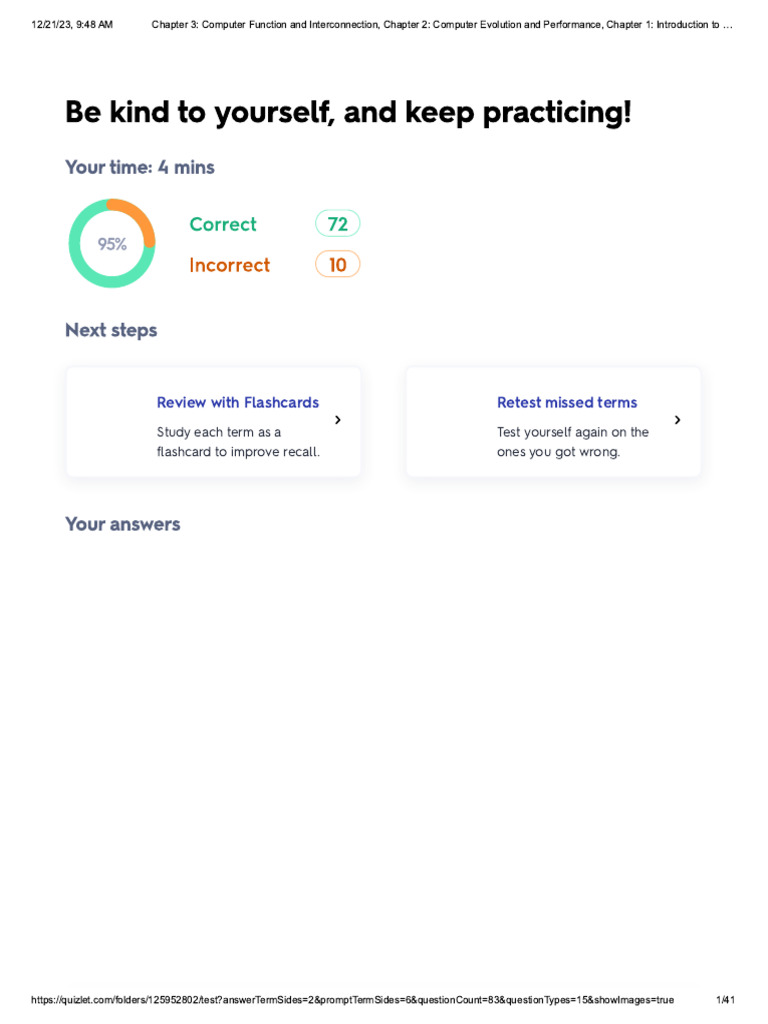Viewport: 768px width, 1024px height.
Task: Select the green Correct label
Action: pyautogui.click(x=223, y=224)
